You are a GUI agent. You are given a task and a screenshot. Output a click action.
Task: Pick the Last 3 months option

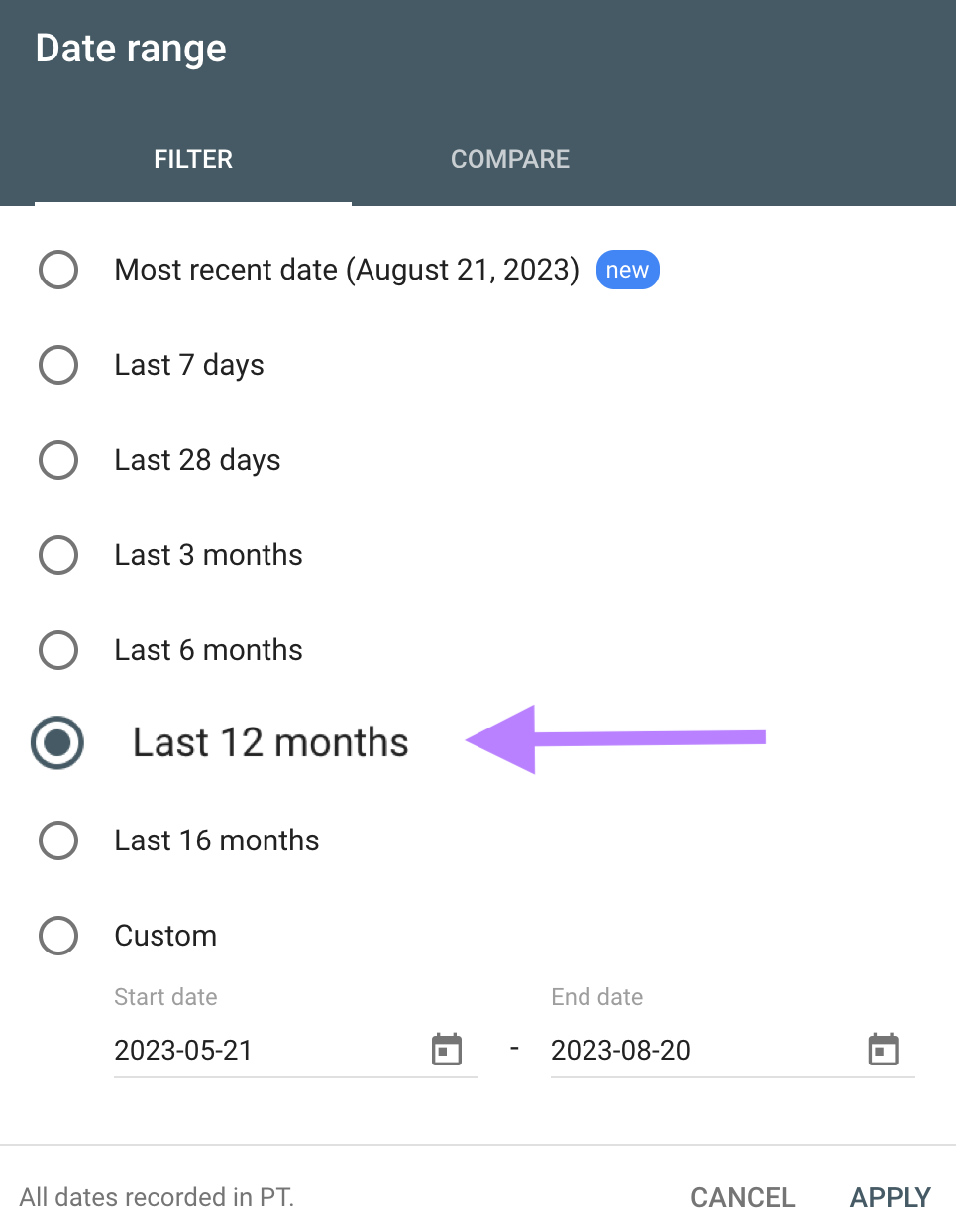58,555
